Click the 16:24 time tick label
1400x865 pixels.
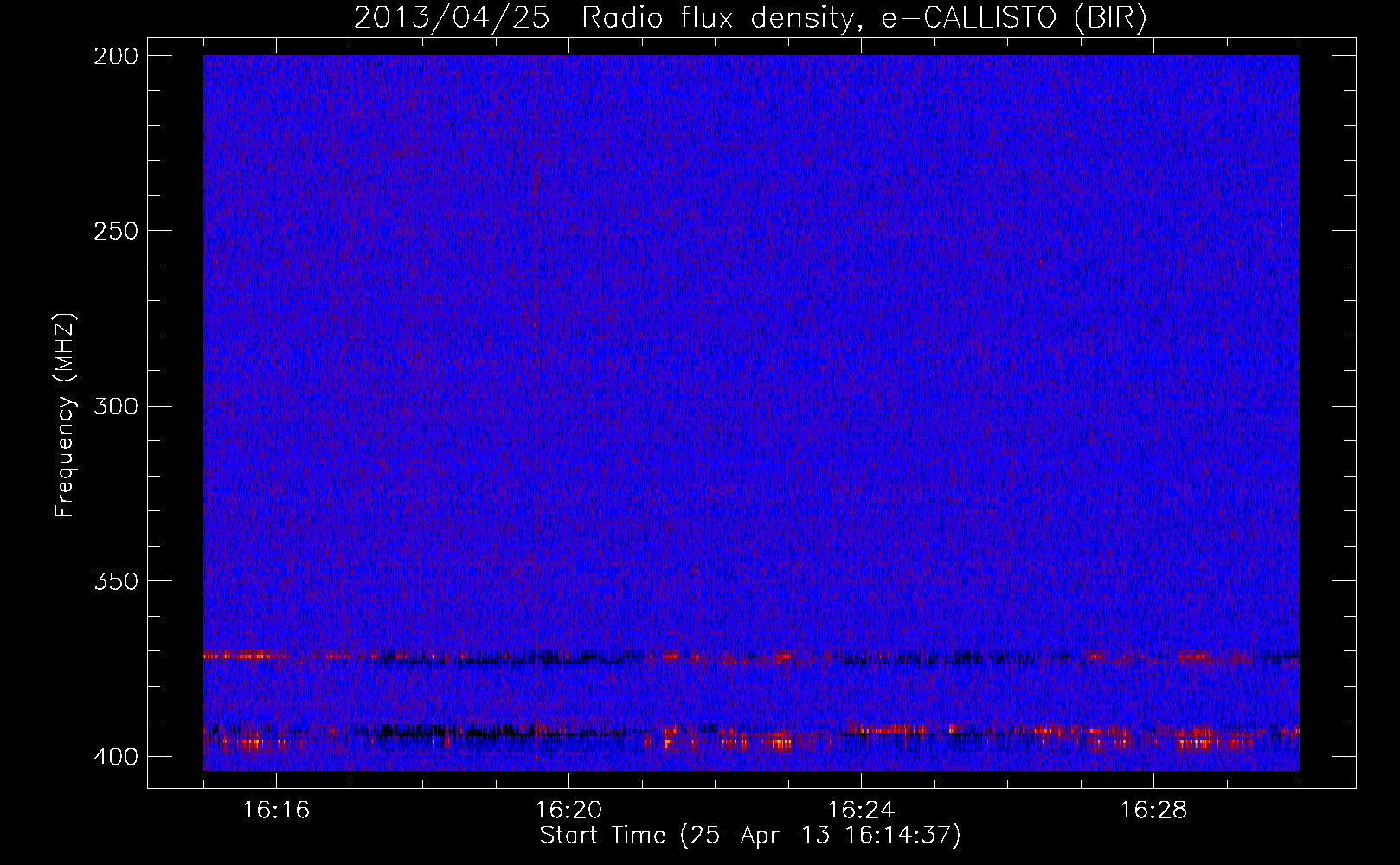861,811
